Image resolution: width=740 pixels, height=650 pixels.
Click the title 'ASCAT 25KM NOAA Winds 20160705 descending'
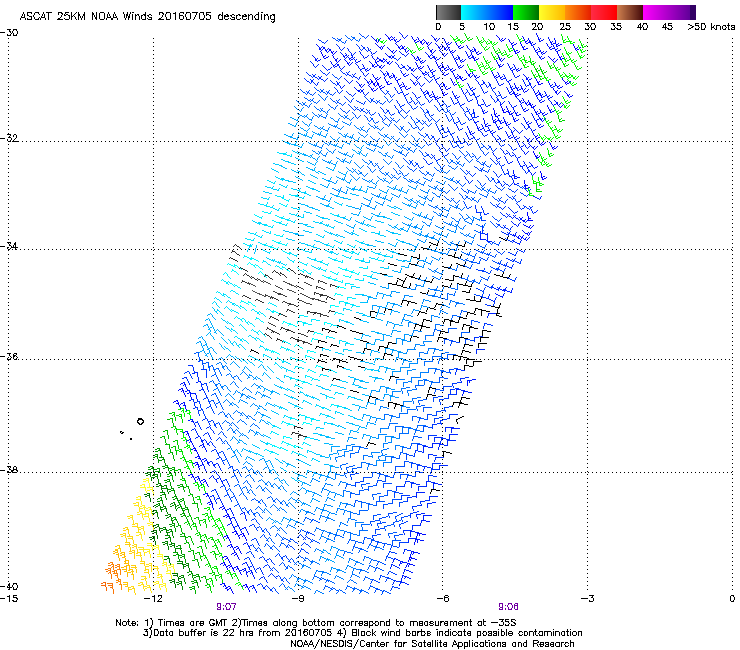[147, 16]
